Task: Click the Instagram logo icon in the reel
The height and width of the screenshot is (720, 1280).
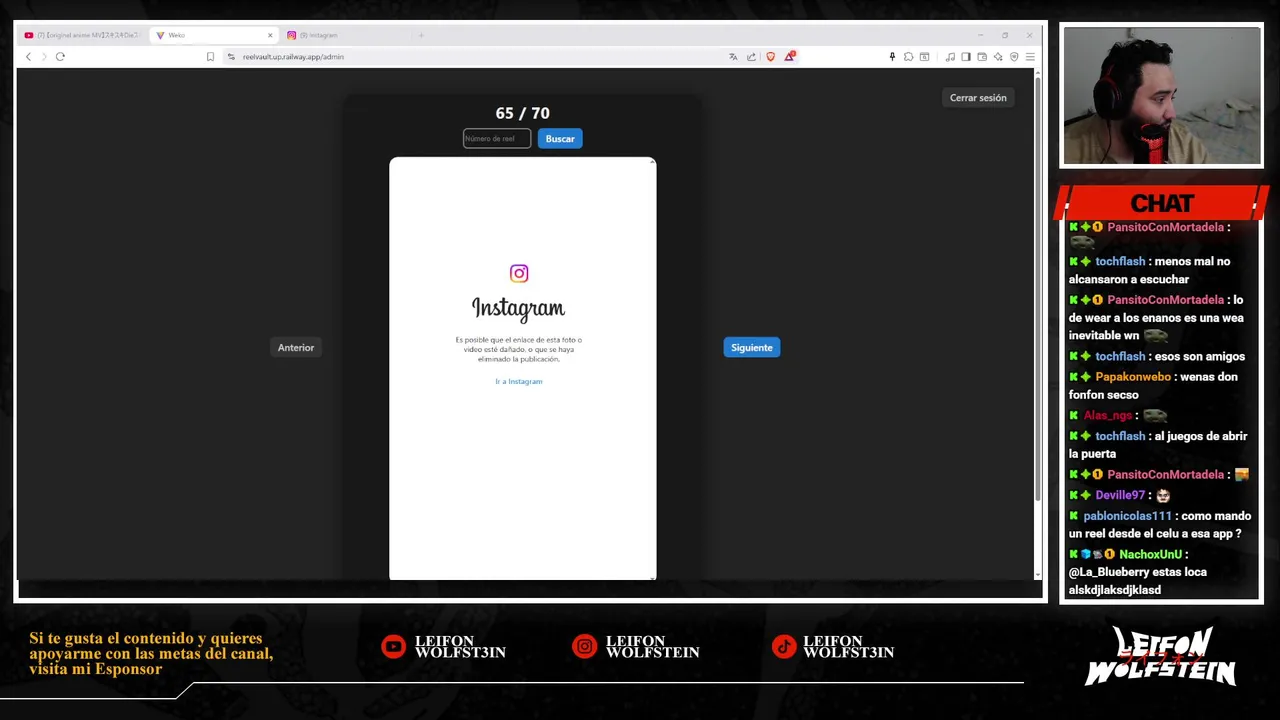Action: coord(519,273)
